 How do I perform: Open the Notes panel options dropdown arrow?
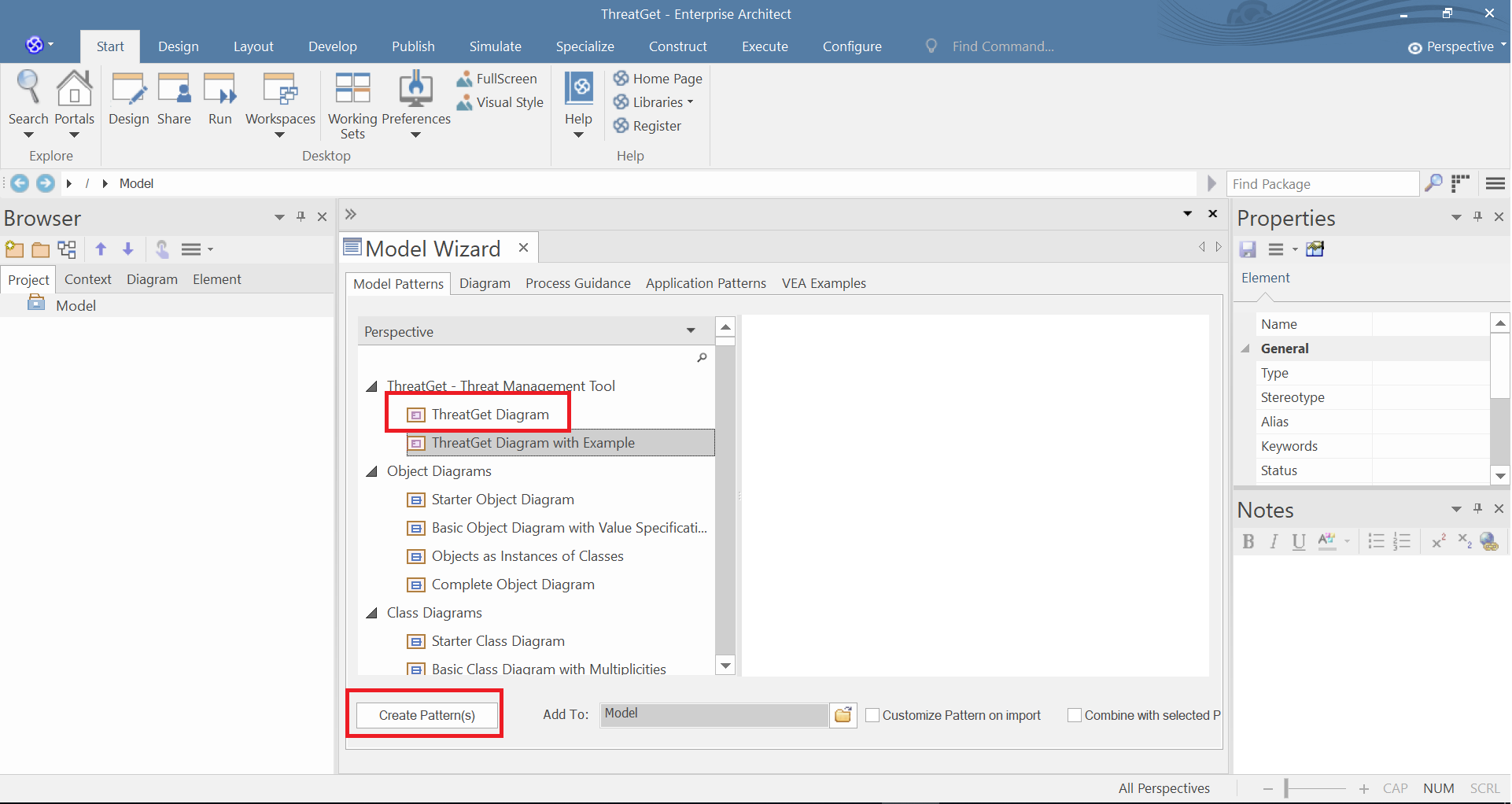[x=1456, y=509]
